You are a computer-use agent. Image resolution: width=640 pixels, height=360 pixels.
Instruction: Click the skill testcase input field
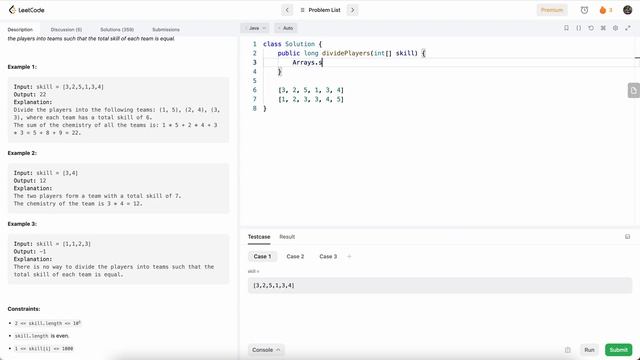tap(440, 285)
